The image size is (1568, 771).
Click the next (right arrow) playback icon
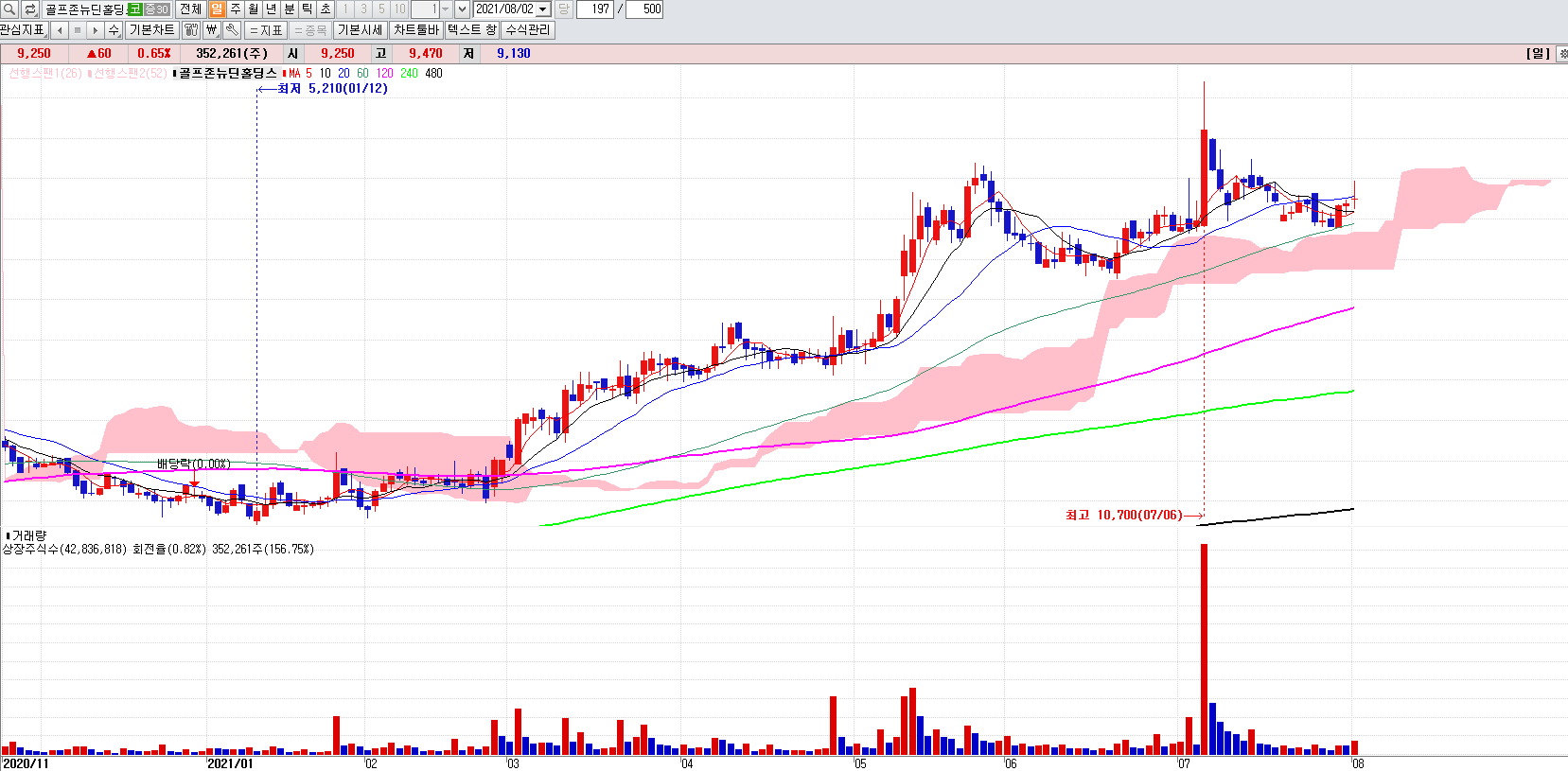click(x=96, y=30)
